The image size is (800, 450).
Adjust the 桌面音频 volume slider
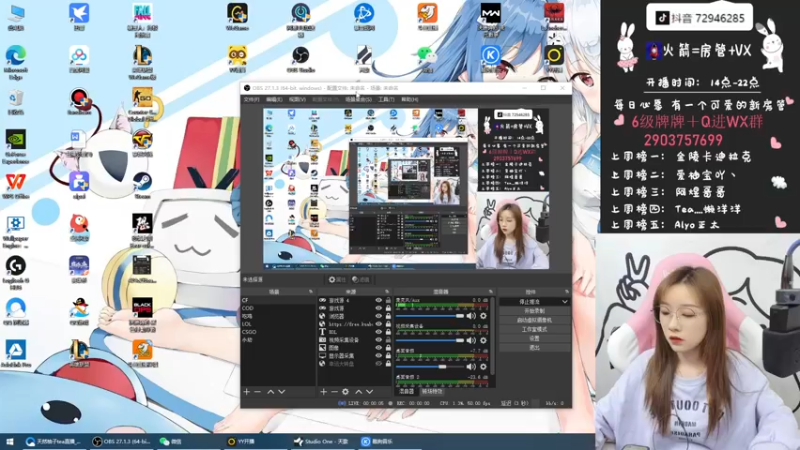(430, 366)
